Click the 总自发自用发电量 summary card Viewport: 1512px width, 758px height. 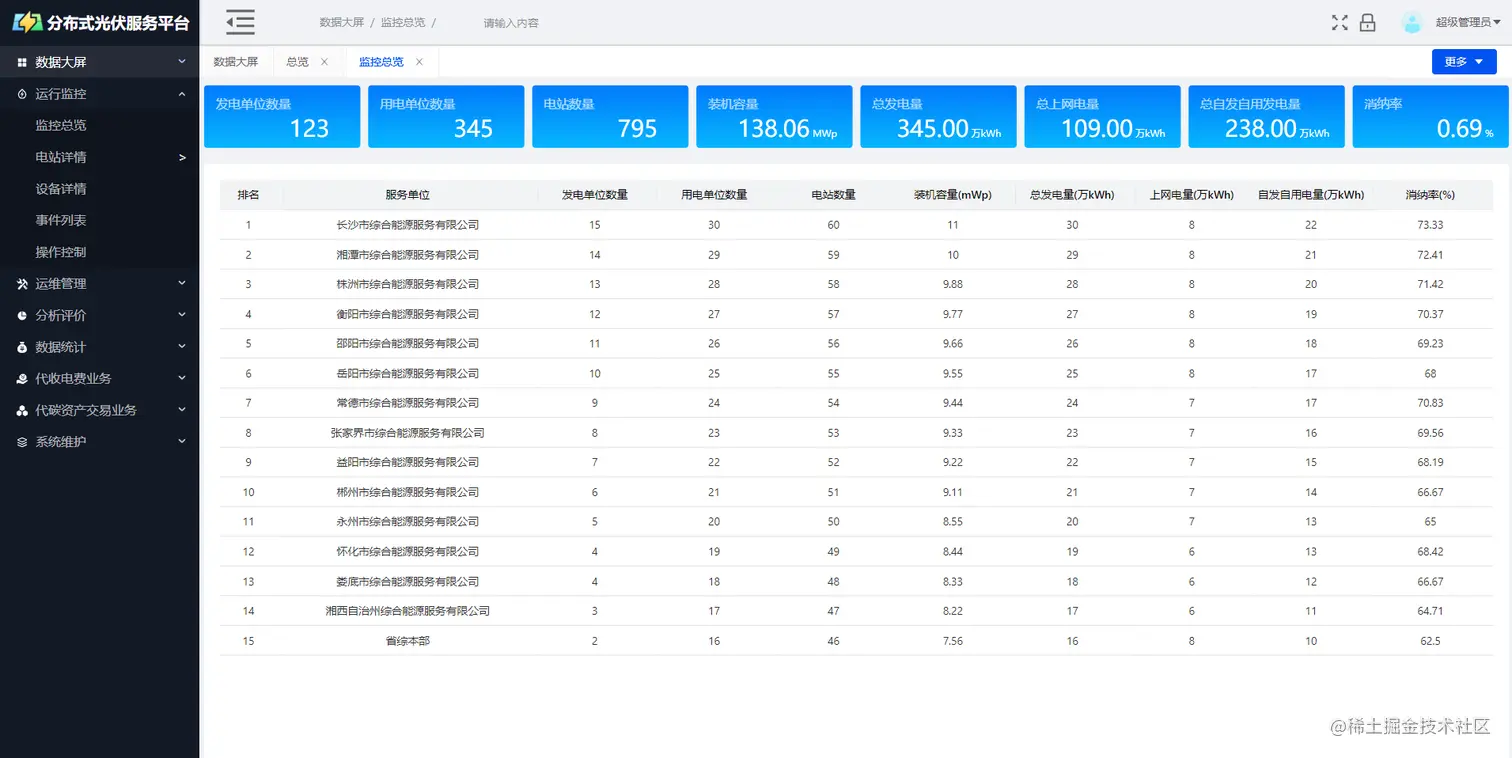click(x=1266, y=117)
